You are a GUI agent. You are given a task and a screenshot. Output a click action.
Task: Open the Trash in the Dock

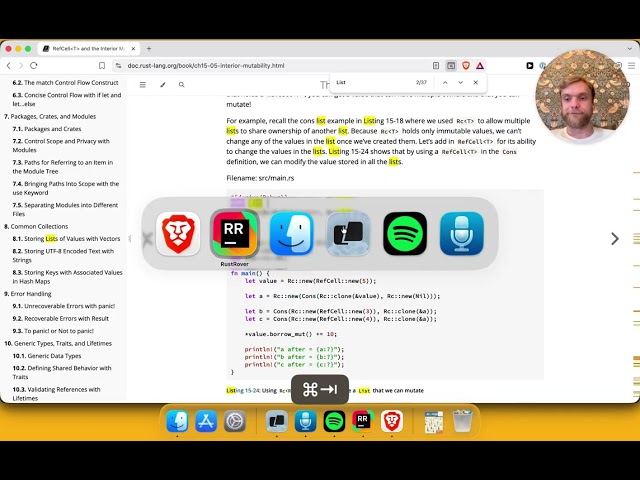(x=462, y=421)
